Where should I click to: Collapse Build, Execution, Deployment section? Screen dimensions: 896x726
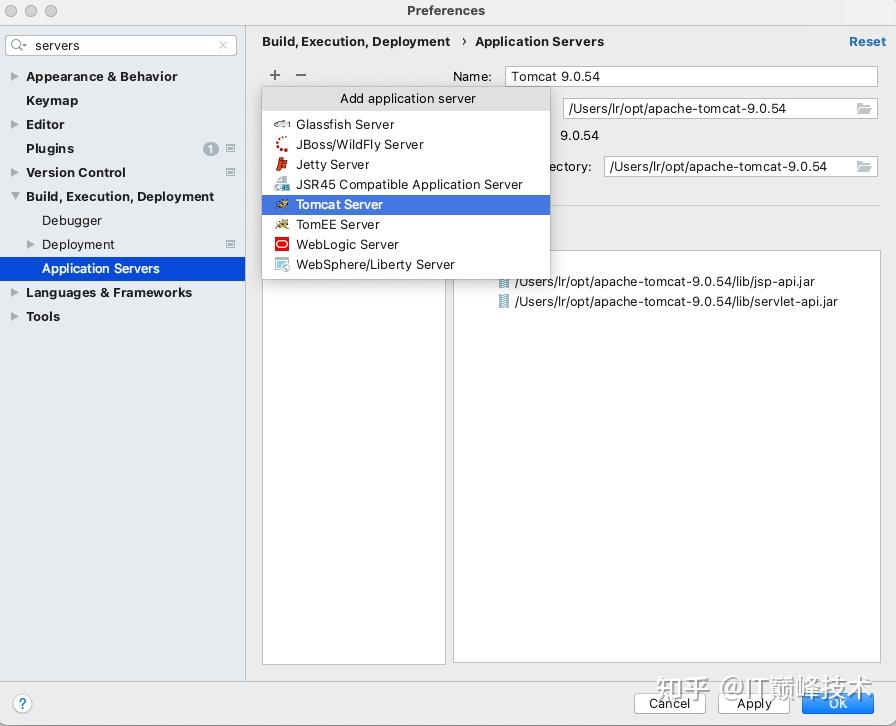click(15, 196)
